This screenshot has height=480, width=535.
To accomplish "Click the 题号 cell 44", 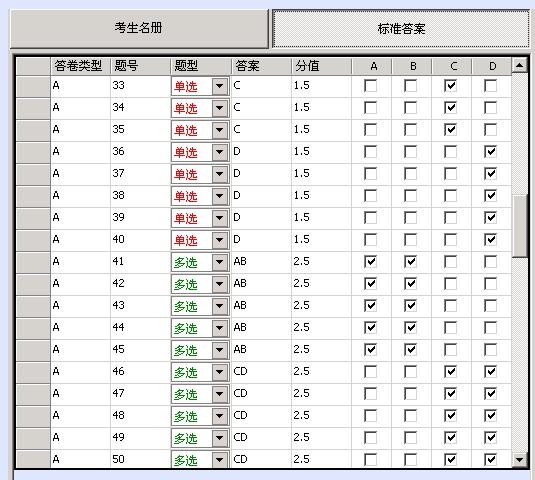I will click(x=141, y=328).
